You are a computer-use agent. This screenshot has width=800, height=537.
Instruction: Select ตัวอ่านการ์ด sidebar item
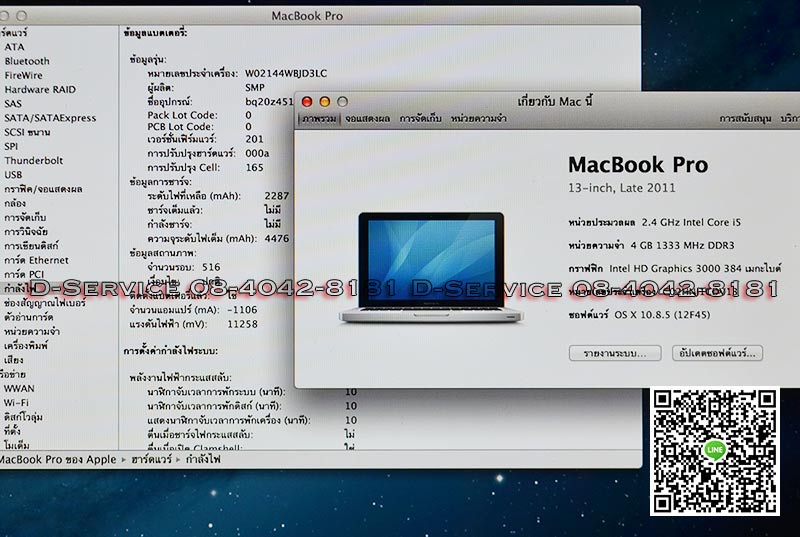pos(29,317)
